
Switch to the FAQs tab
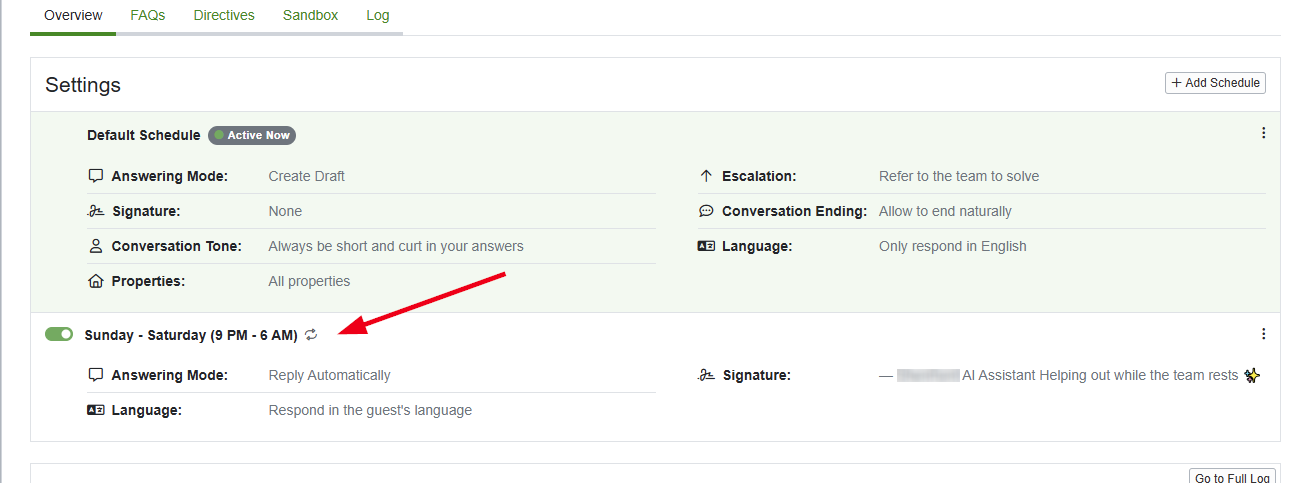[x=148, y=16]
